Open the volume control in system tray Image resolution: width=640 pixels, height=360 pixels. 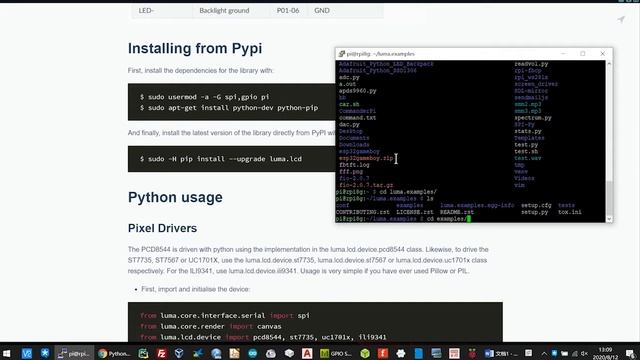click(x=584, y=353)
